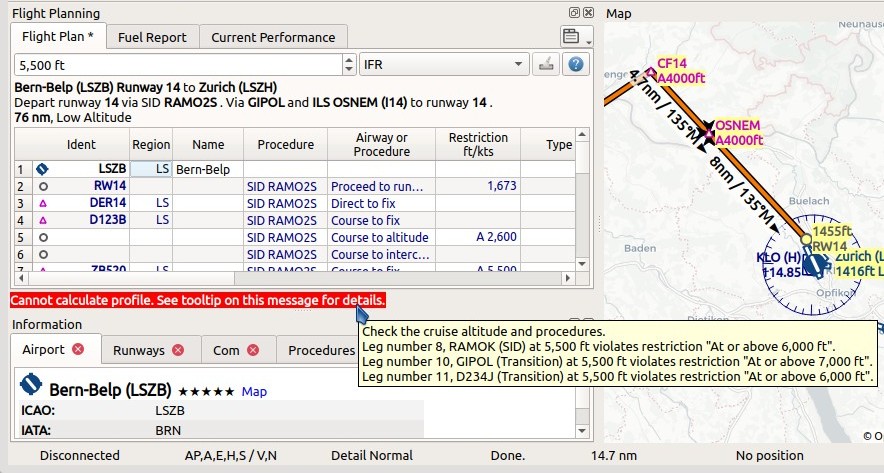Select the D123B ident cell
Viewport: 884px width, 473px height.
tap(81, 220)
